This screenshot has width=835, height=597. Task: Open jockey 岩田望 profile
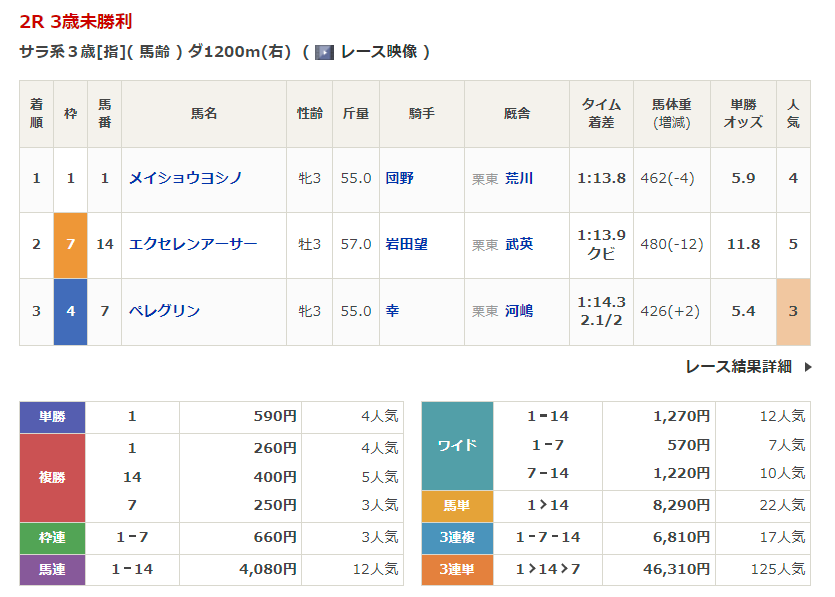pyautogui.click(x=406, y=244)
